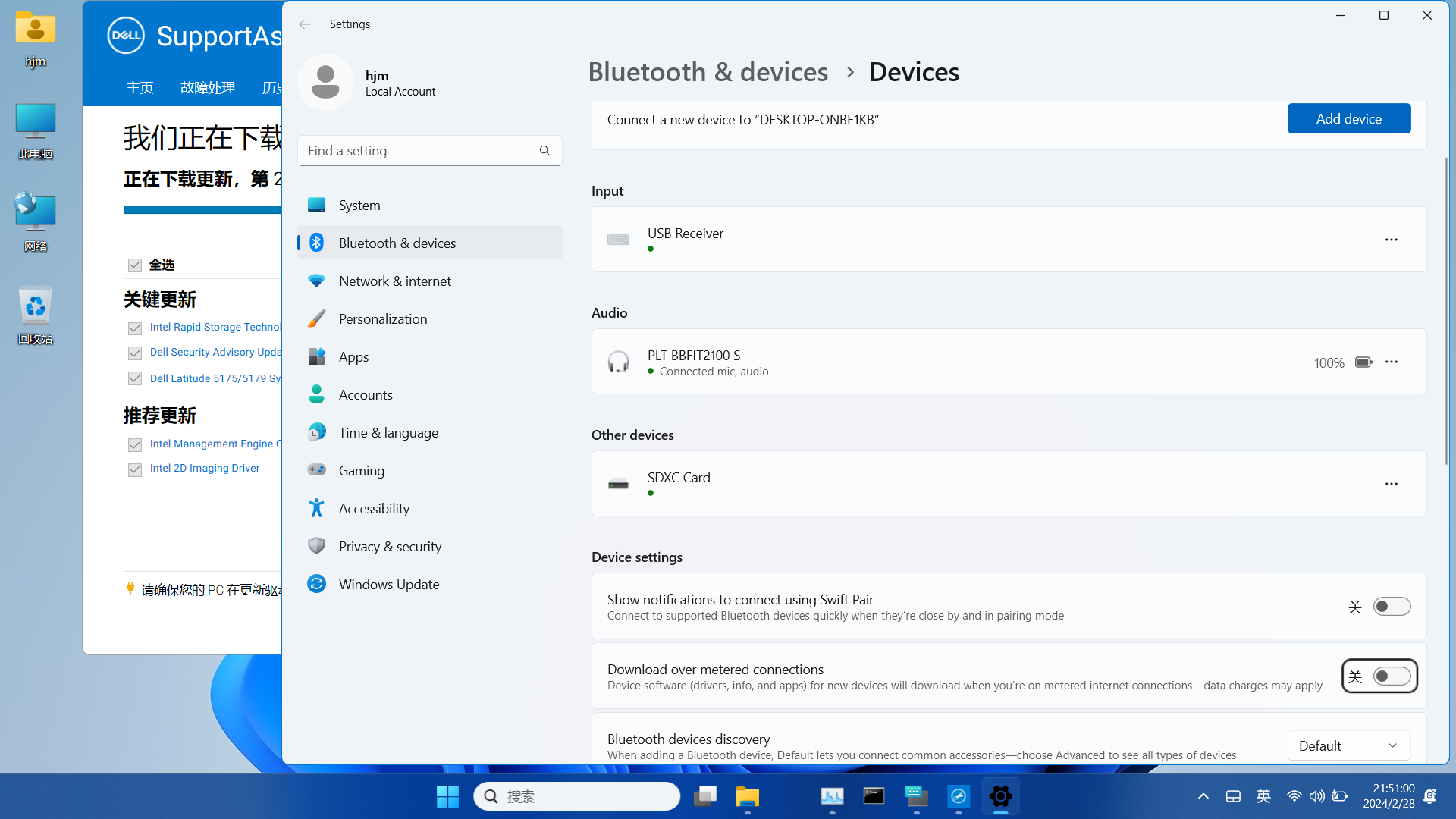Open Network & internet settings

(429, 281)
